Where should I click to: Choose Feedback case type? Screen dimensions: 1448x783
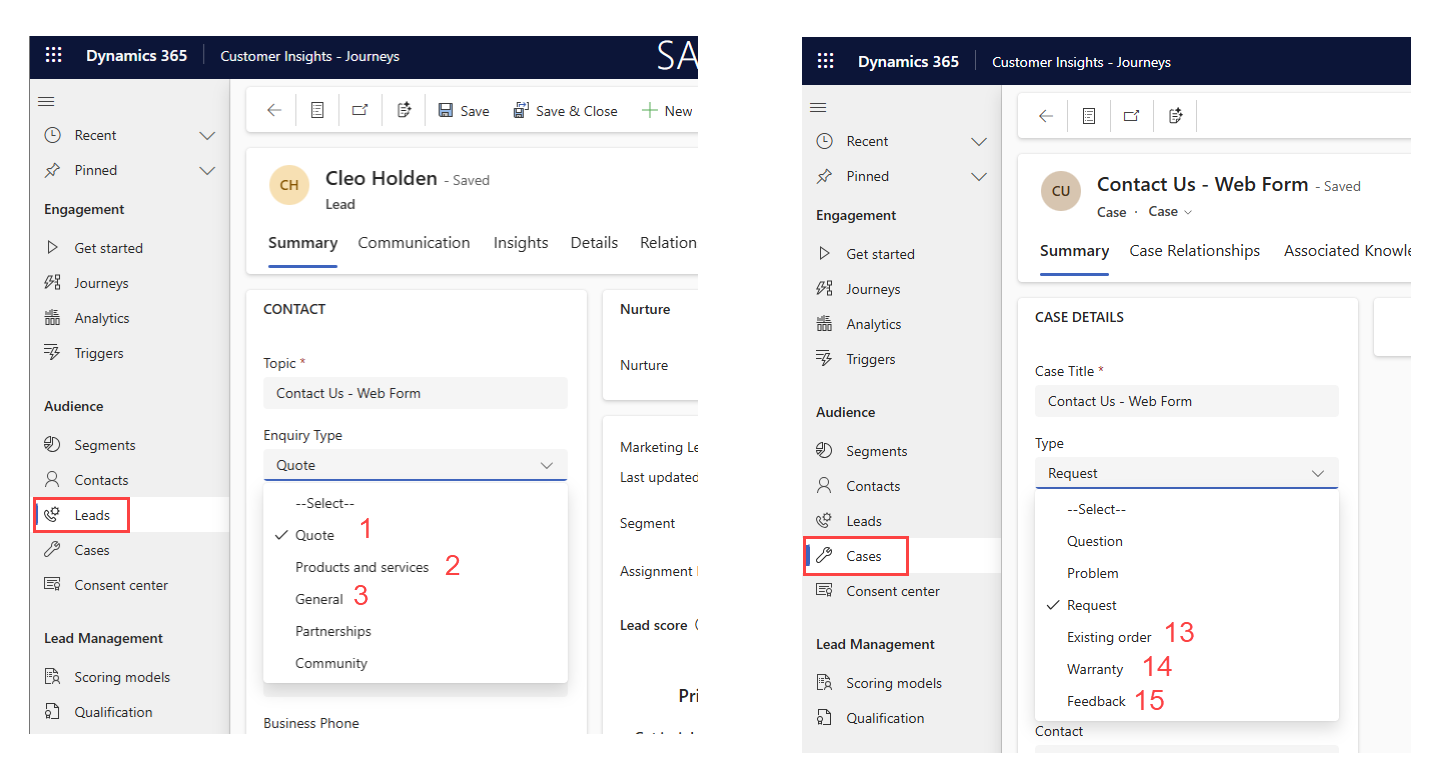click(x=1096, y=701)
